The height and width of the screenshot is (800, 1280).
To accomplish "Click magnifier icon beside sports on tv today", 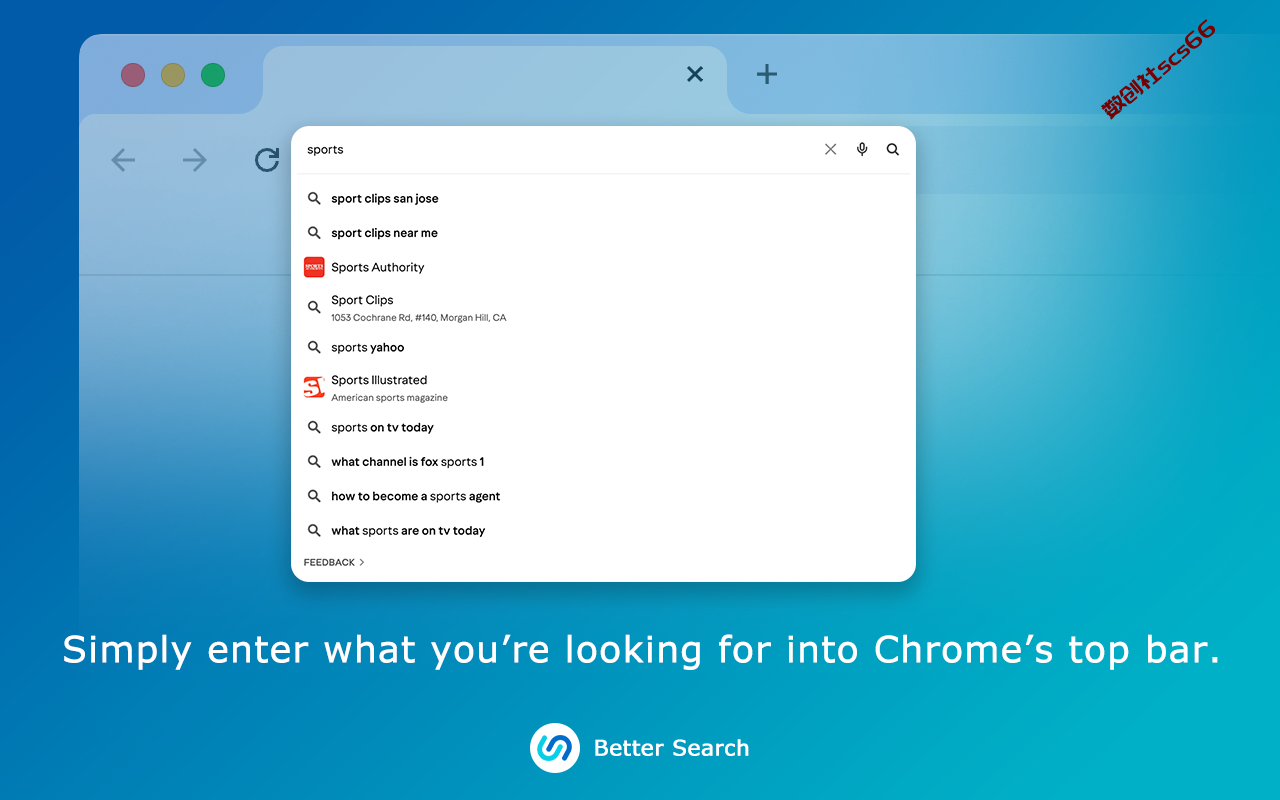I will pyautogui.click(x=314, y=427).
